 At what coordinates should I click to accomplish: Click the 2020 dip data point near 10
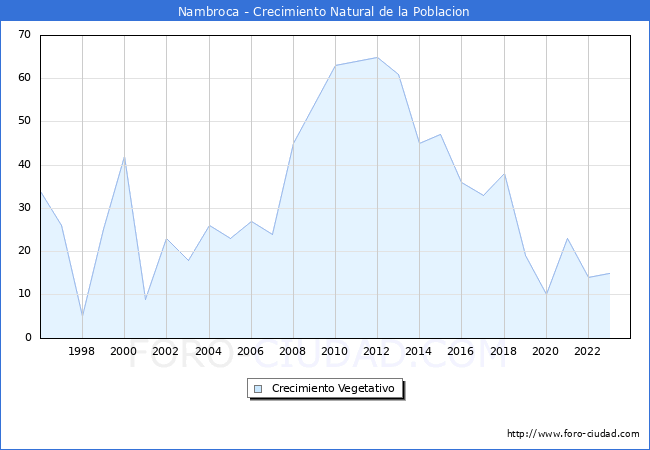546,294
